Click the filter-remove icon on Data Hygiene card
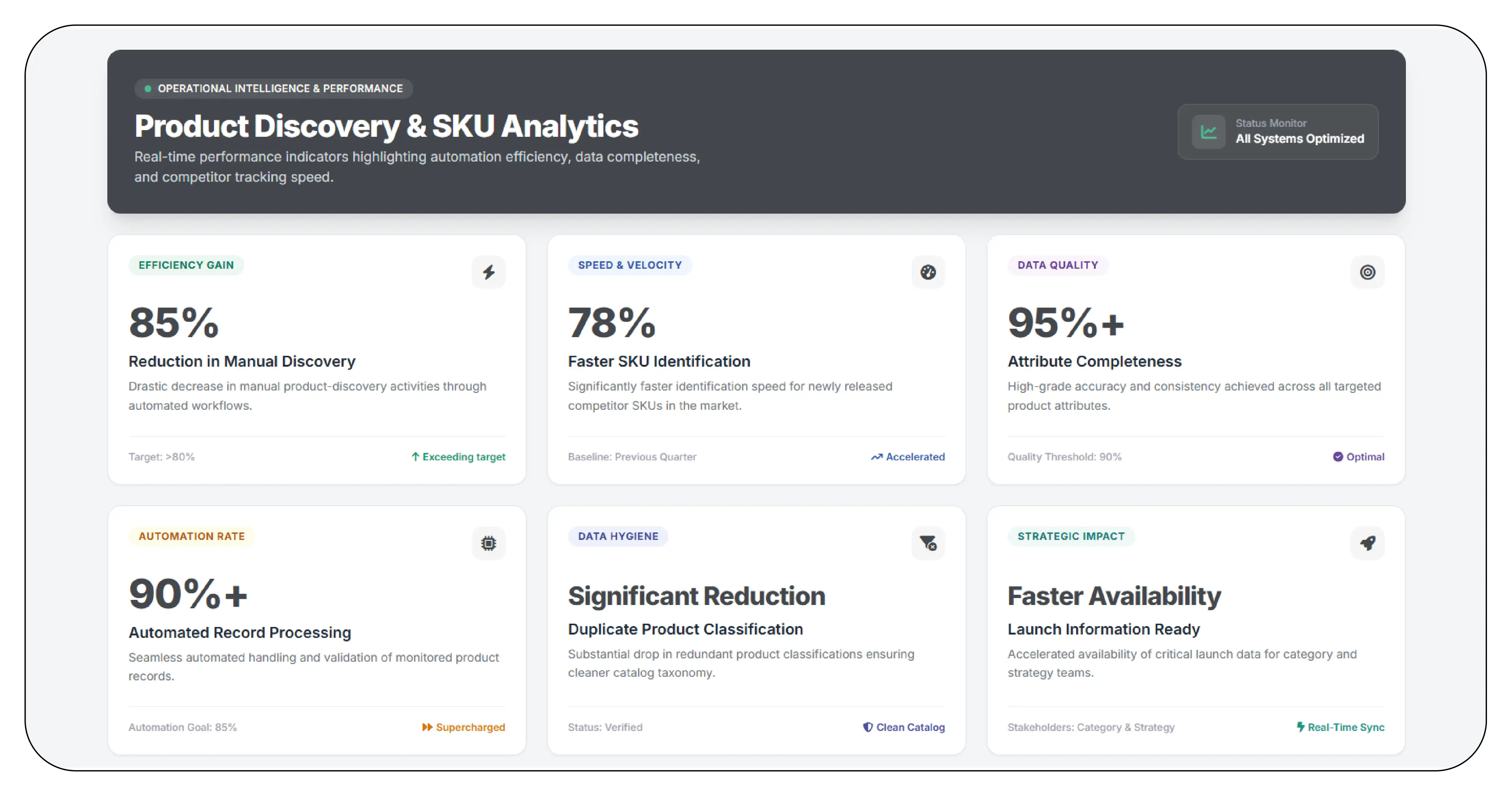The height and width of the screenshot is (796, 1512). pyautogui.click(x=928, y=543)
